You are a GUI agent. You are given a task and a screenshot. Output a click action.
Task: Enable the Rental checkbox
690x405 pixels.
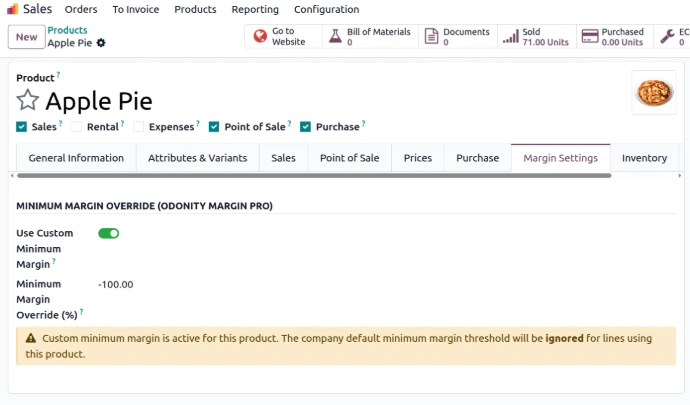tap(77, 127)
